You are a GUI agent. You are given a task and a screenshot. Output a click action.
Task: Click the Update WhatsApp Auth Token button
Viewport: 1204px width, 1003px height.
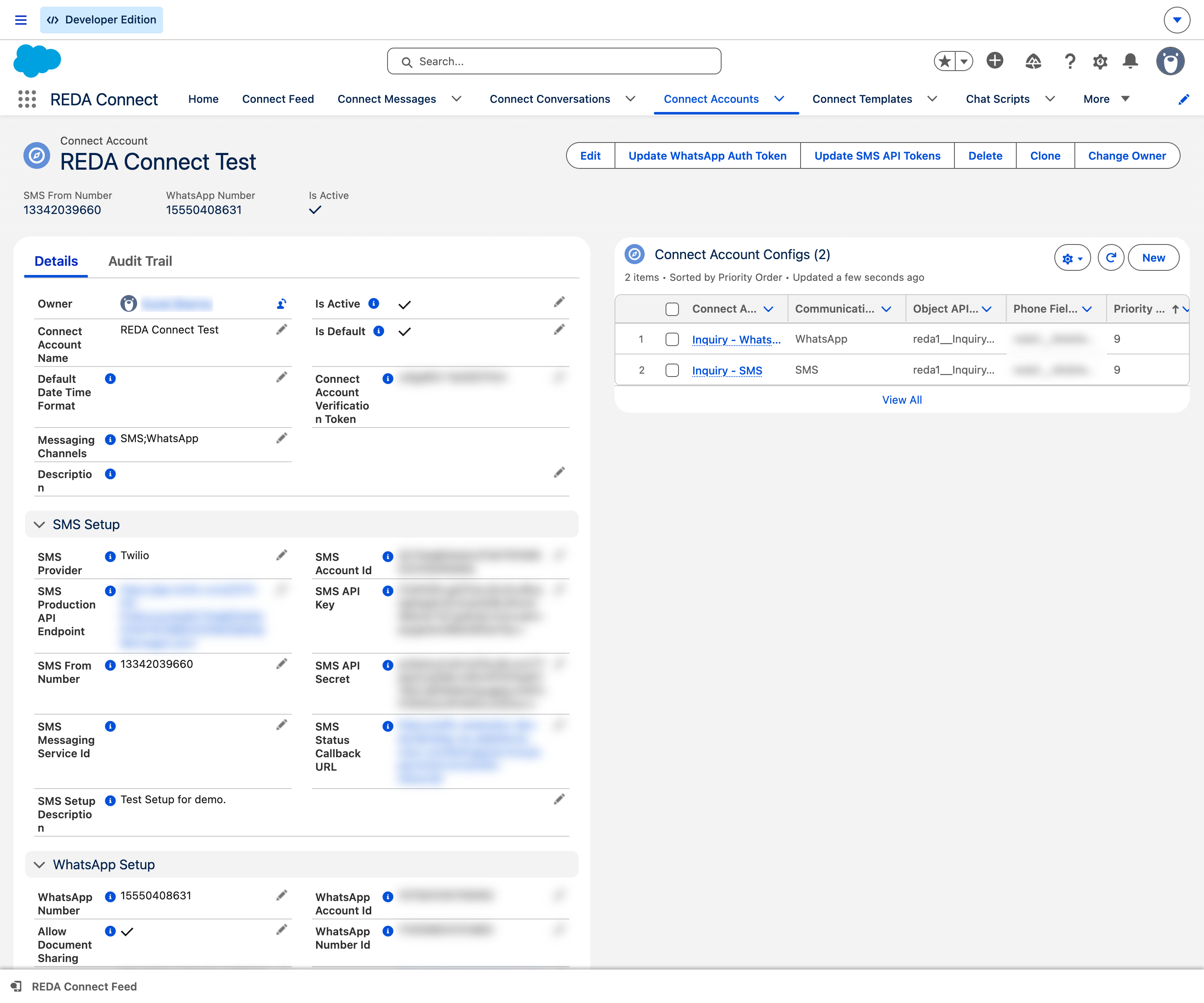point(707,156)
